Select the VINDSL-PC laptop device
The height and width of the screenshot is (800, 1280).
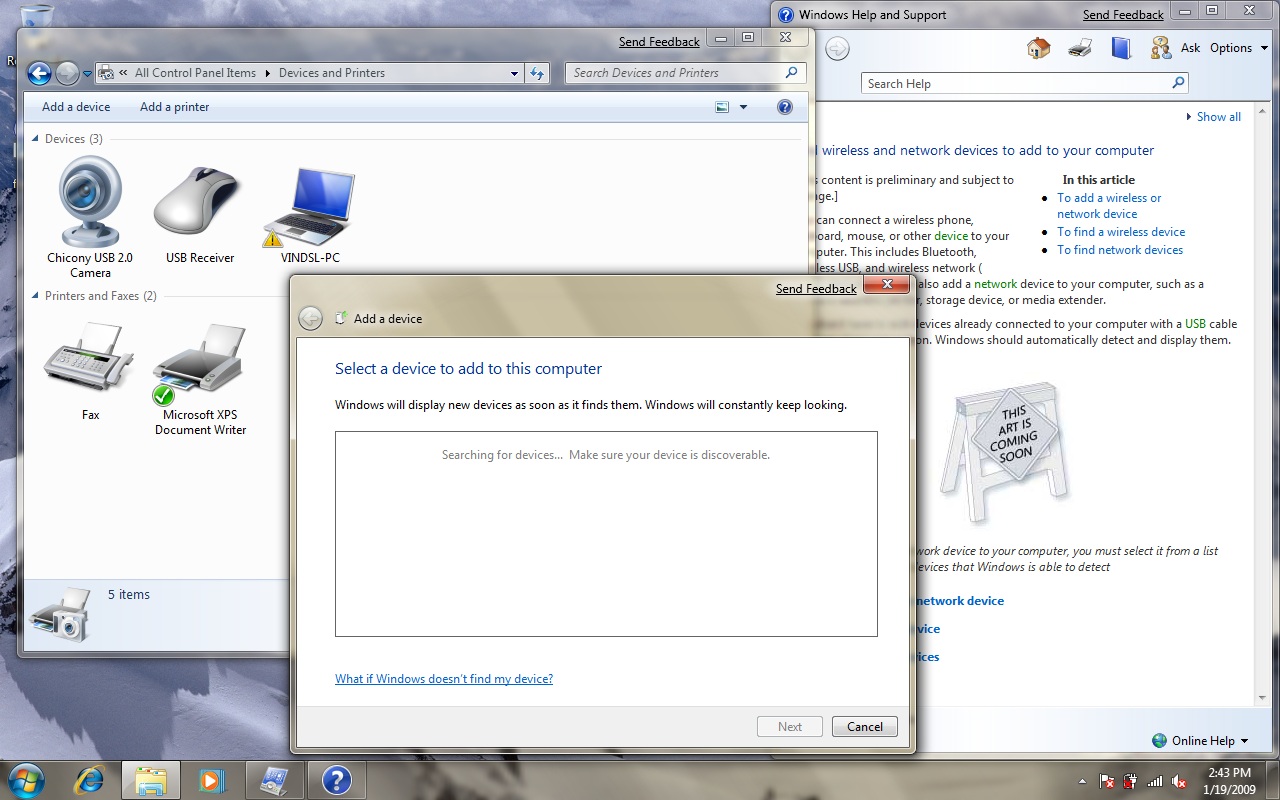310,207
